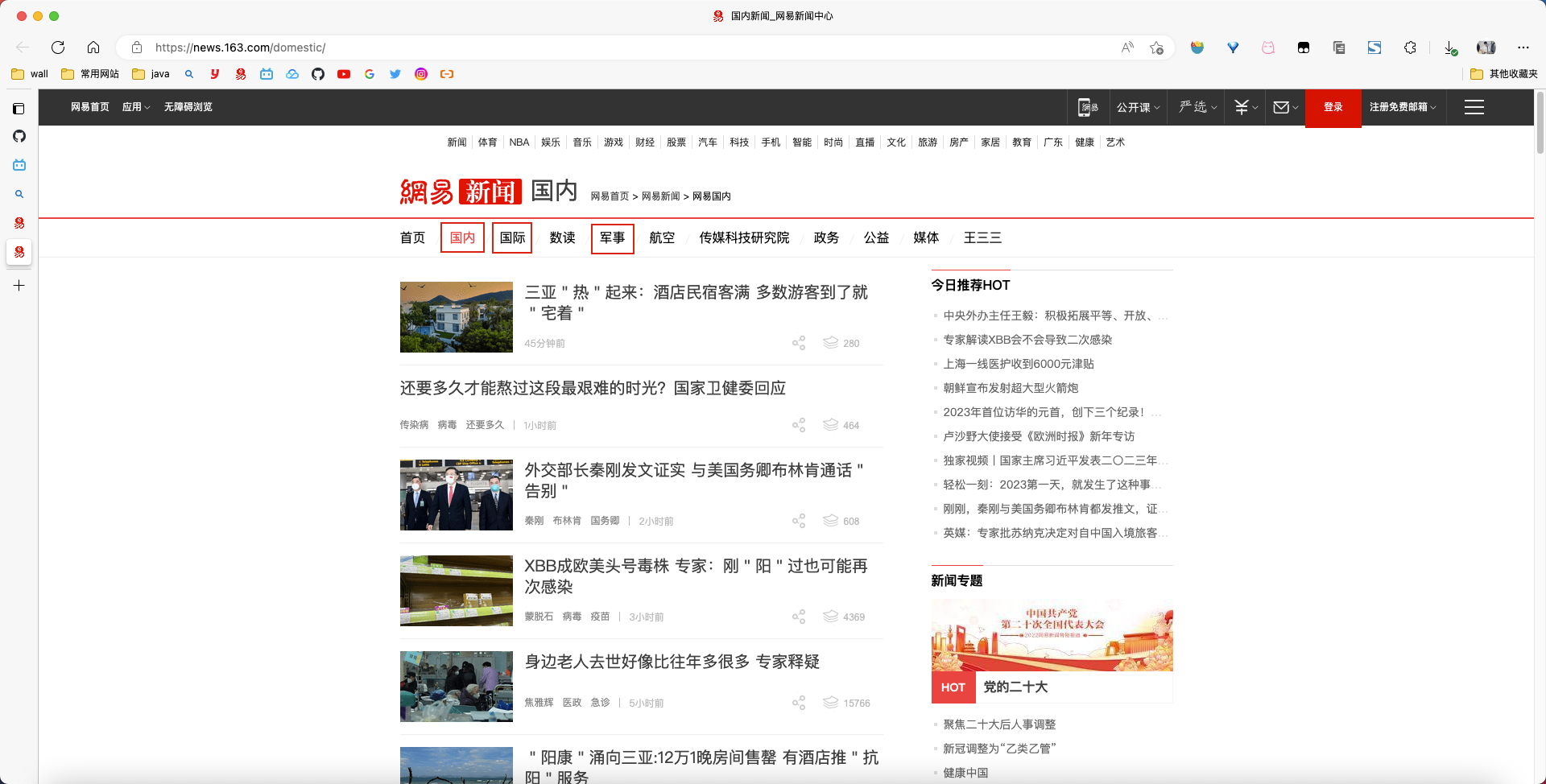Open the 党的二十大 banner image
Image resolution: width=1546 pixels, height=784 pixels.
click(1052, 635)
